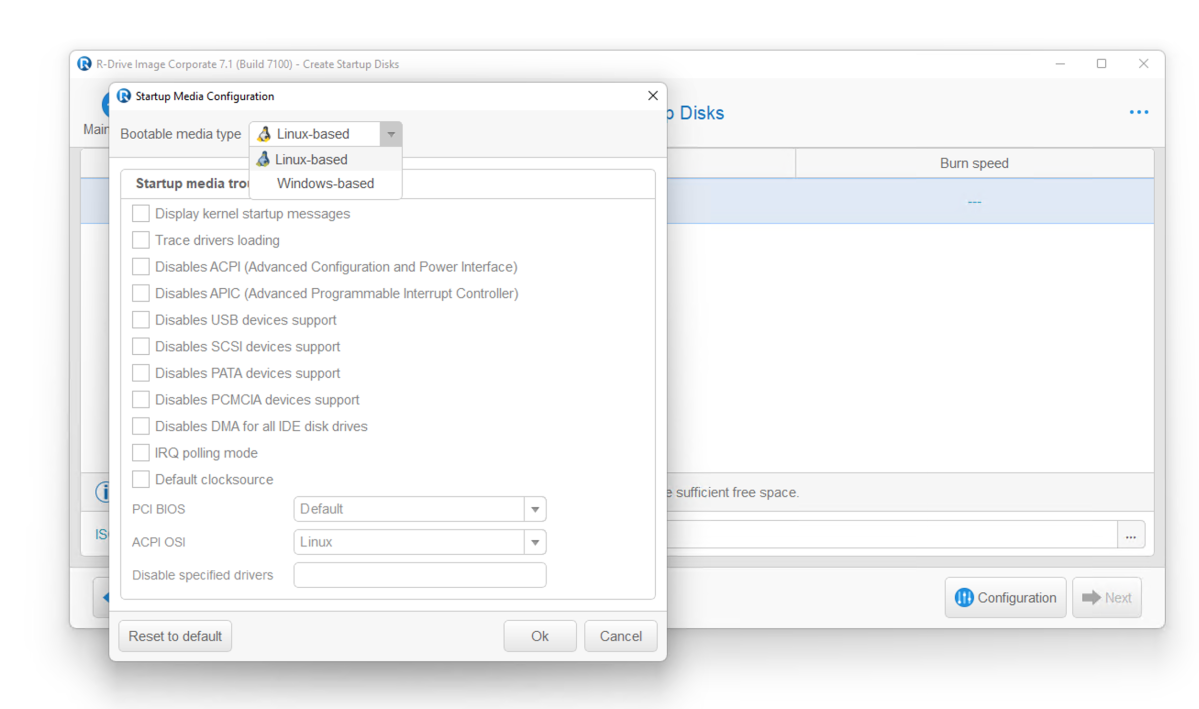
Task: Maximize the R-Drive Image main window
Action: [x=1101, y=63]
